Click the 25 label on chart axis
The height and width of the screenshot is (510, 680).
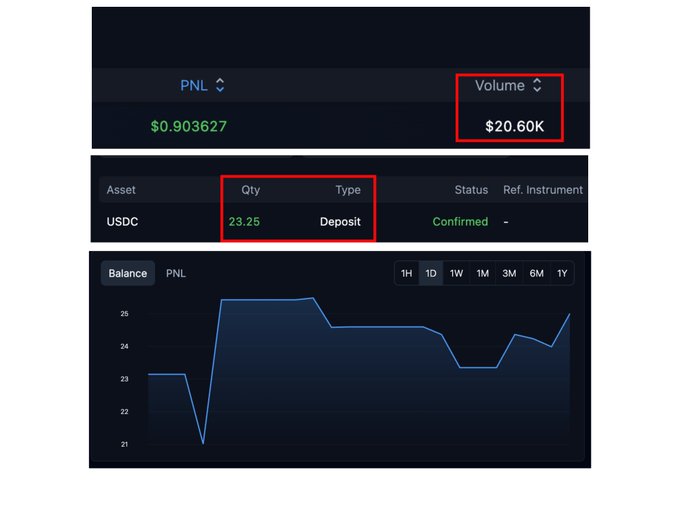coord(124,314)
